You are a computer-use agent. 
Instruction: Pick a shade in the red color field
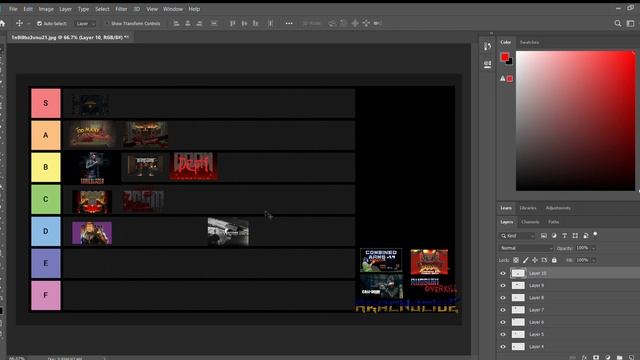[x=576, y=120]
